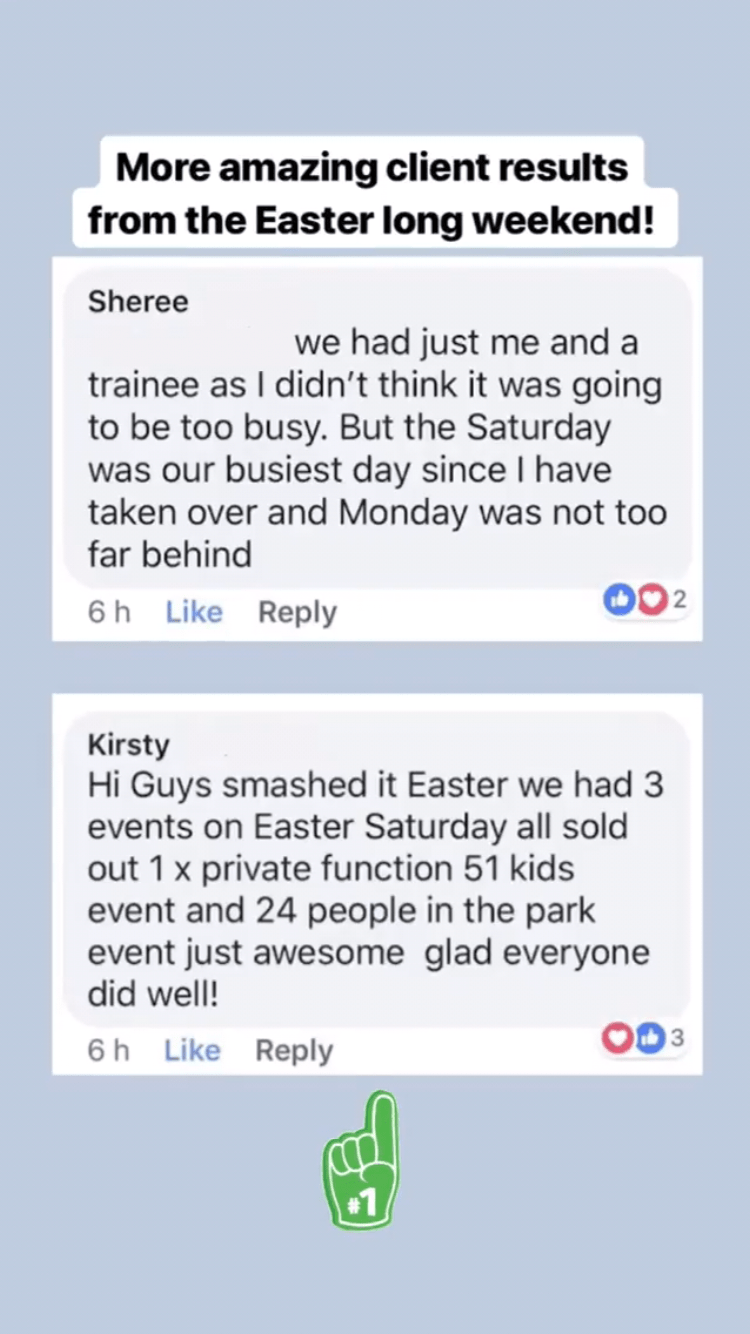Viewport: 750px width, 1334px height.
Task: Open reaction count 2 on Sheree's comment
Action: pyautogui.click(x=680, y=600)
